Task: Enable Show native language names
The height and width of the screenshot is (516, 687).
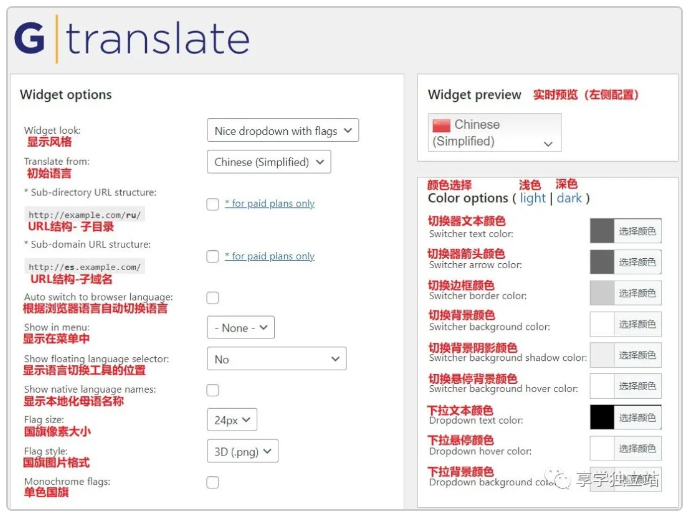Action: click(212, 390)
